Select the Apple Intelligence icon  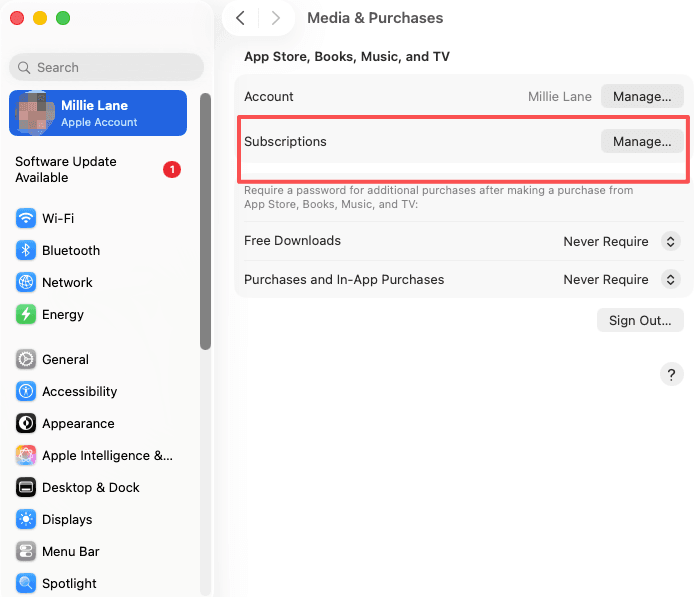(x=26, y=455)
